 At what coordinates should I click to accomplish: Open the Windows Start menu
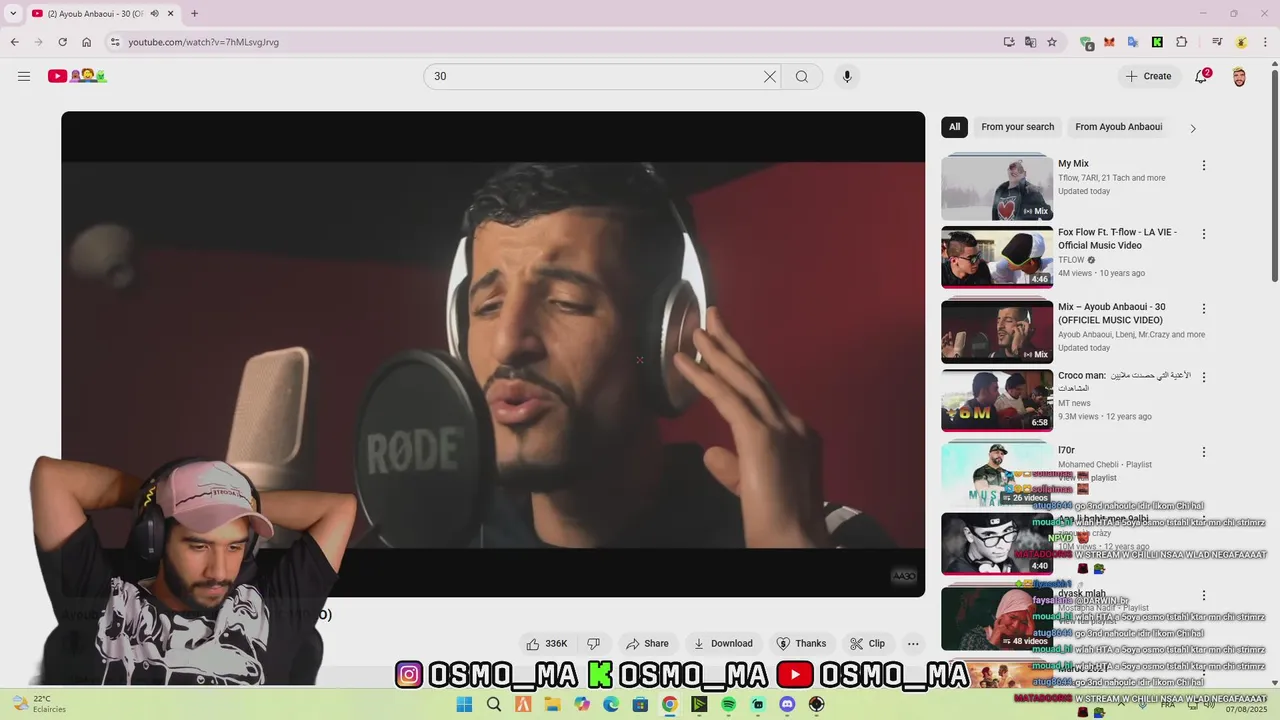click(x=464, y=704)
